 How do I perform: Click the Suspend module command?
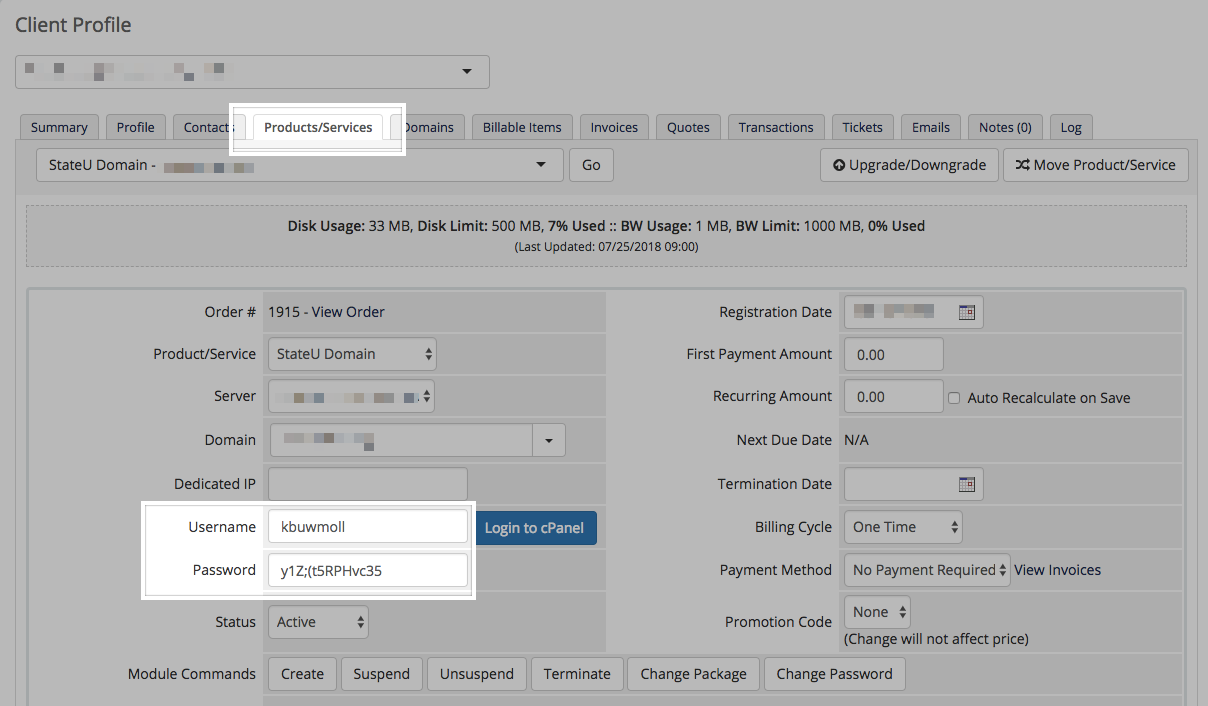[381, 674]
